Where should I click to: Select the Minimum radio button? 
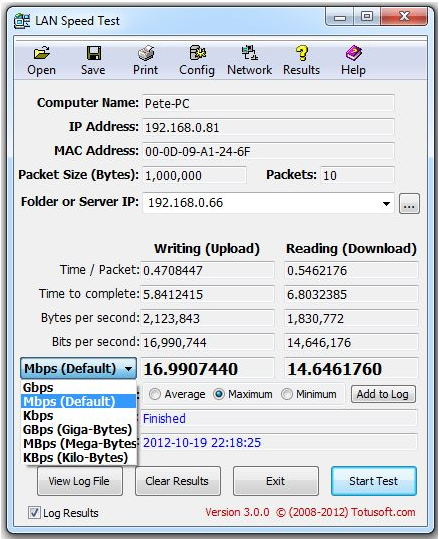(x=287, y=394)
